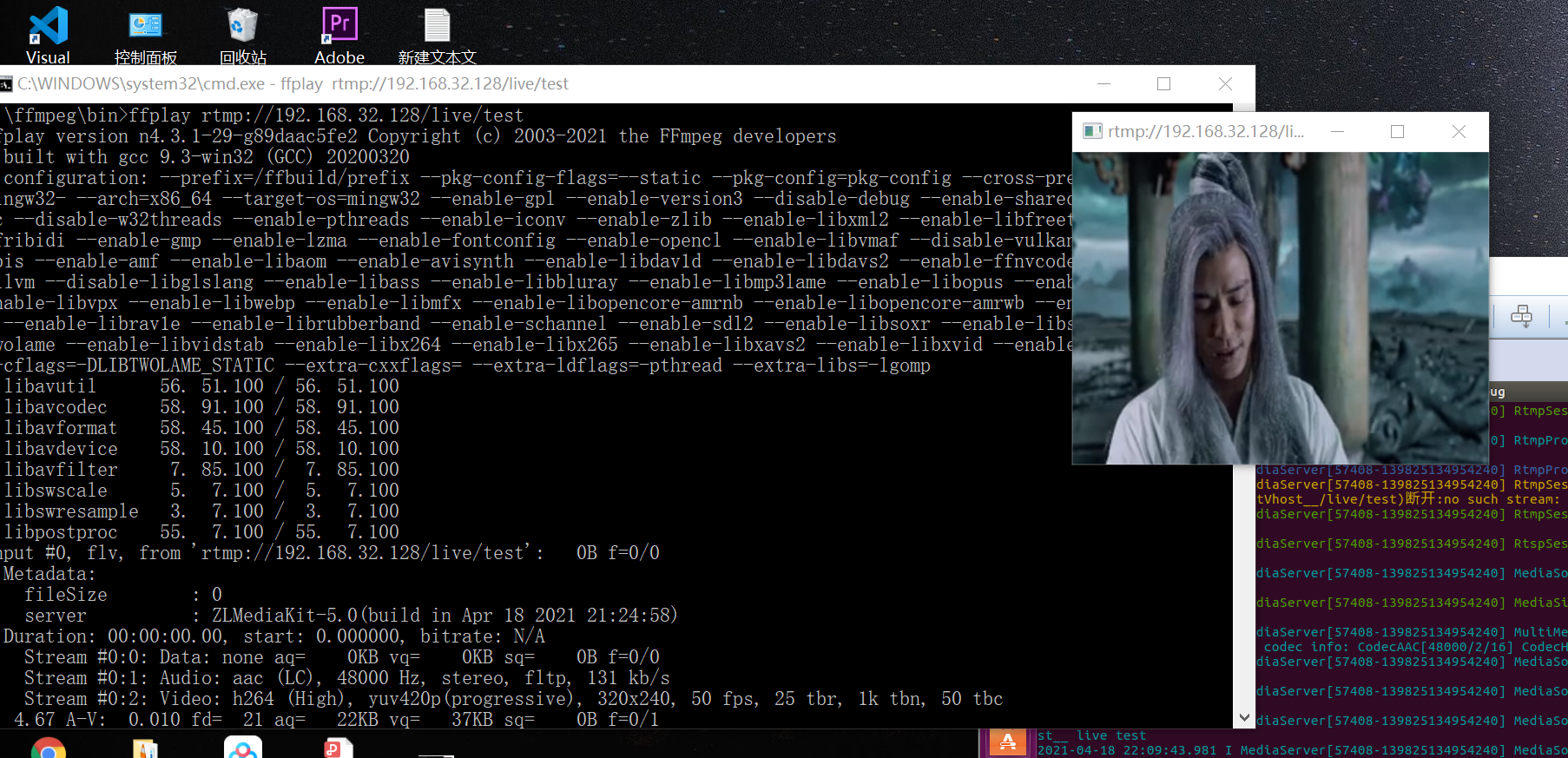Image resolution: width=1568 pixels, height=758 pixels.
Task: Click the send Ctrl+Alt+Del toolbar icon
Action: [x=1521, y=315]
